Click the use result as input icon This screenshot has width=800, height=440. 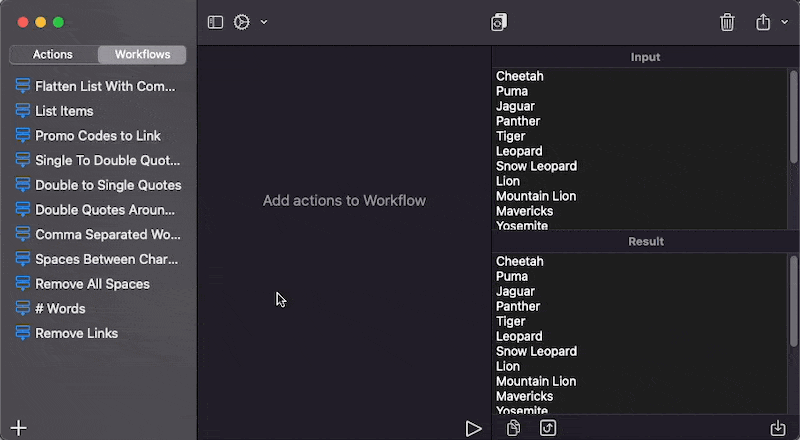click(548, 428)
